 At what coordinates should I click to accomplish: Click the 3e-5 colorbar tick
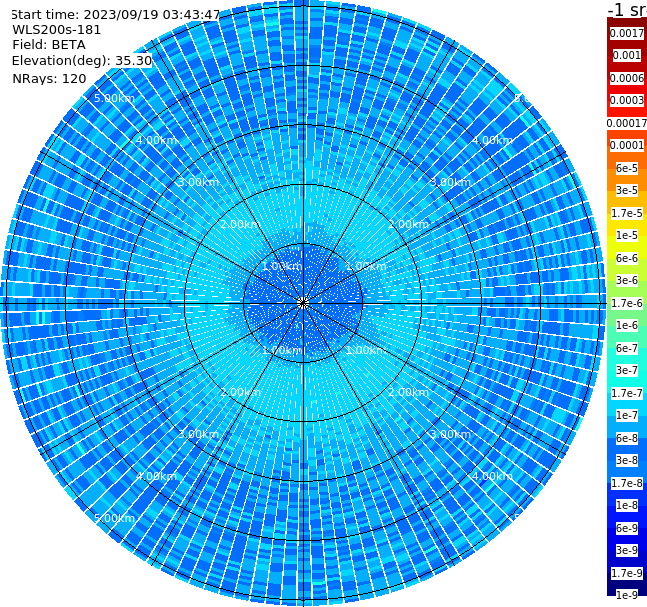click(x=627, y=190)
